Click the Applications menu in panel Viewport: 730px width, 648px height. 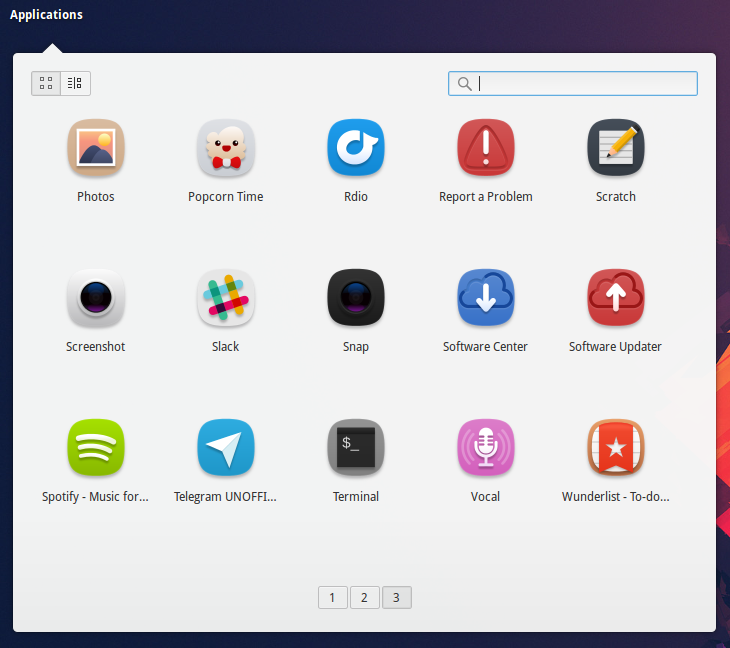46,14
